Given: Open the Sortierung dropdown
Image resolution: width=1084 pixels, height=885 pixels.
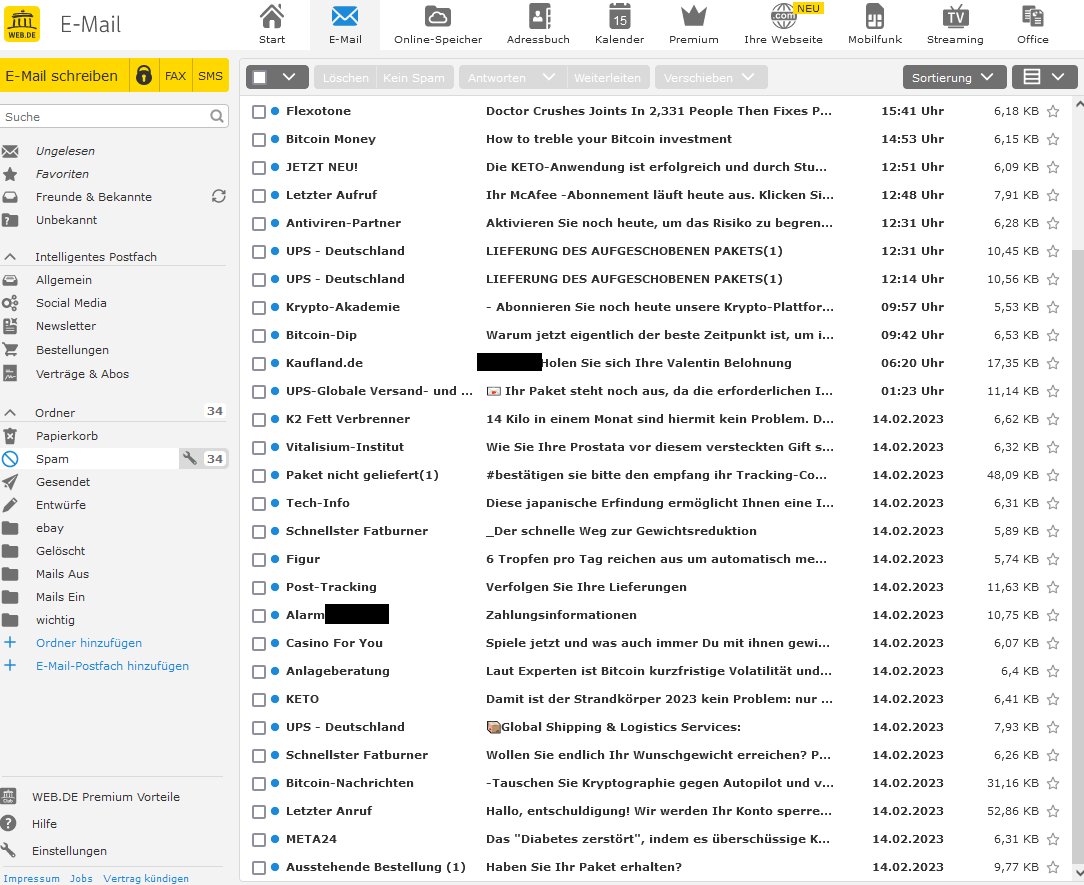Looking at the screenshot, I should [x=953, y=77].
